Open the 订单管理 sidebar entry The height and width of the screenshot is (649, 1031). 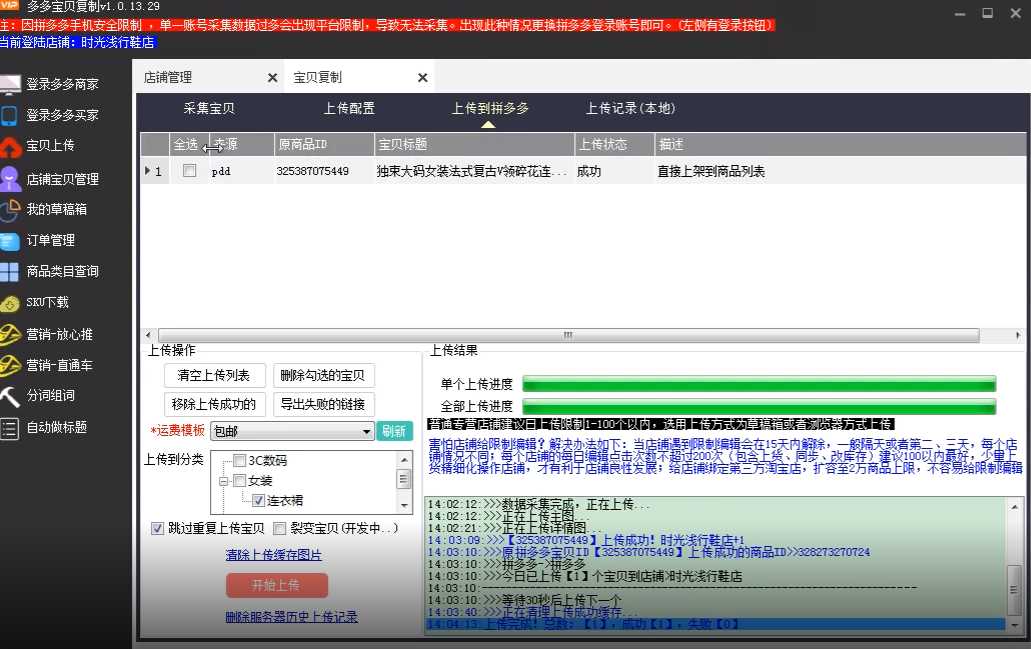coord(51,241)
